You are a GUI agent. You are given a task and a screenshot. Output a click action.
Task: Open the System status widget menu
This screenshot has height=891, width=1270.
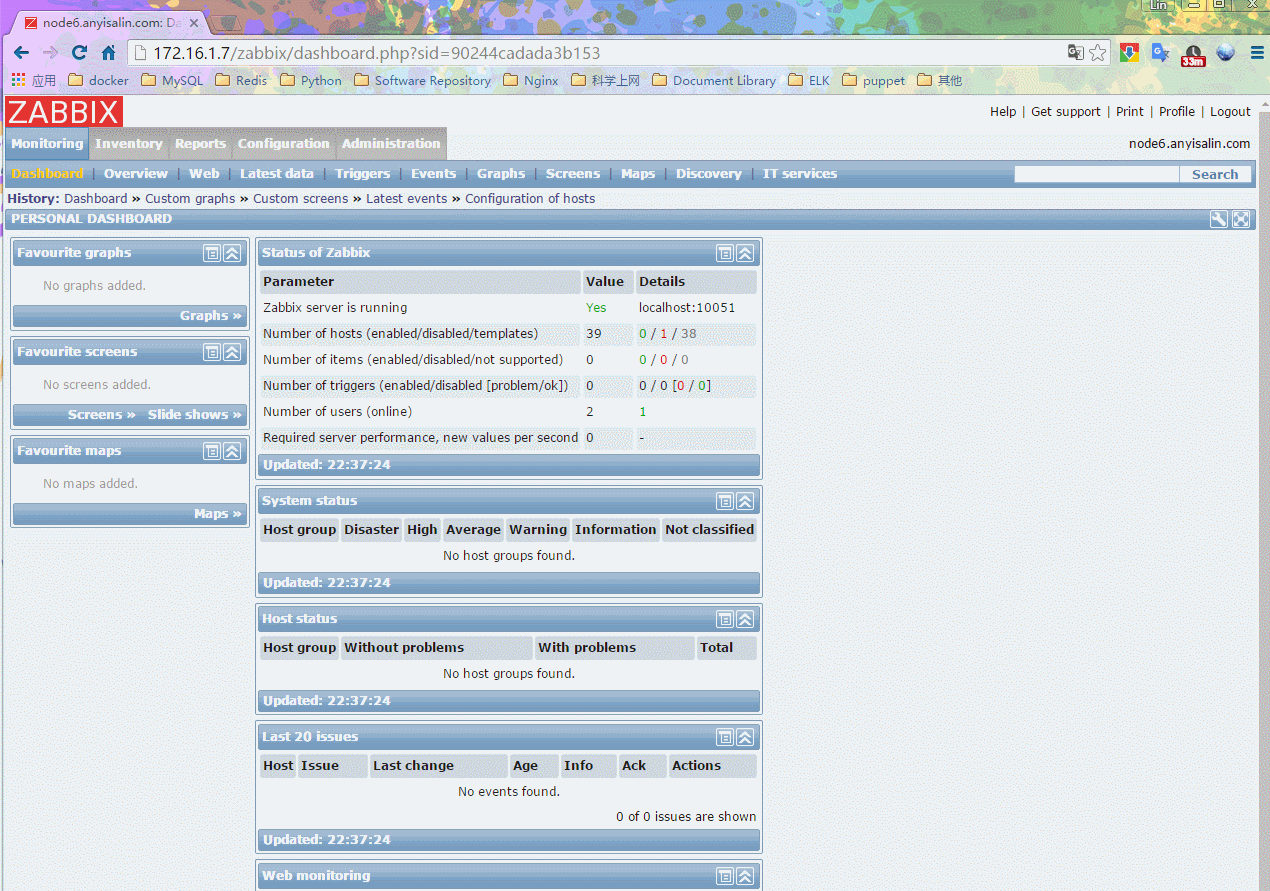(725, 501)
